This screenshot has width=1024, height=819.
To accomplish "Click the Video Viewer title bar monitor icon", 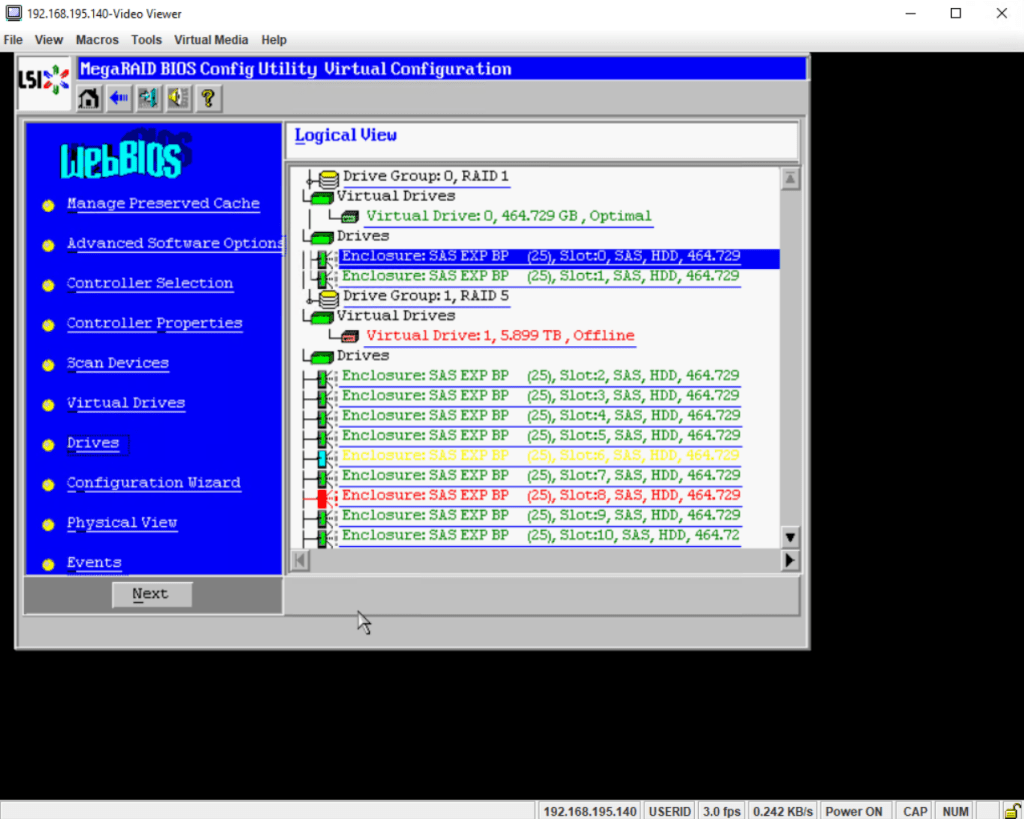I will (x=13, y=13).
